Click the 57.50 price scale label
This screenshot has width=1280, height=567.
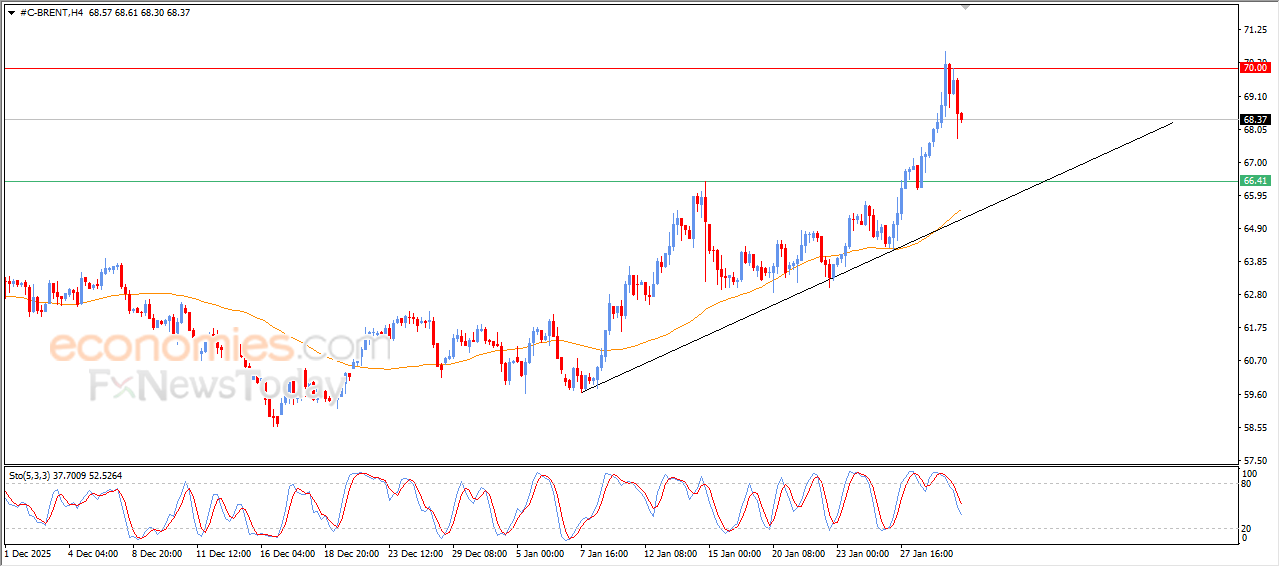(1254, 461)
